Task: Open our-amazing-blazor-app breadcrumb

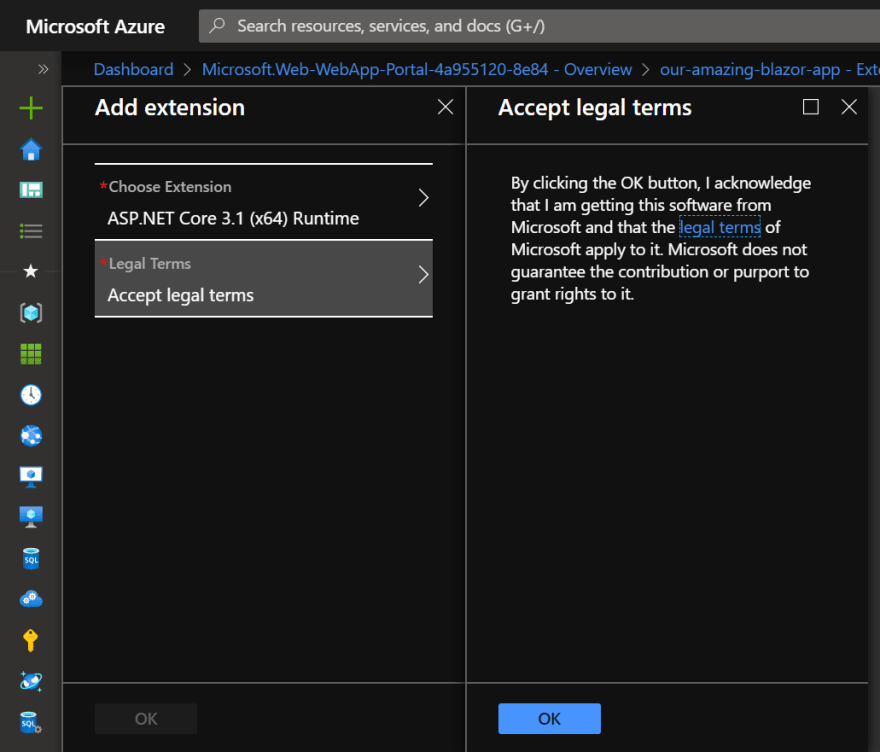Action: [769, 69]
